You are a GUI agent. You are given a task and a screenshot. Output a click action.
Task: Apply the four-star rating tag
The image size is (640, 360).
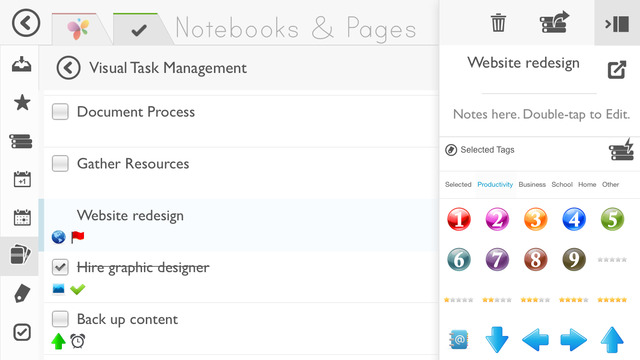point(573,300)
